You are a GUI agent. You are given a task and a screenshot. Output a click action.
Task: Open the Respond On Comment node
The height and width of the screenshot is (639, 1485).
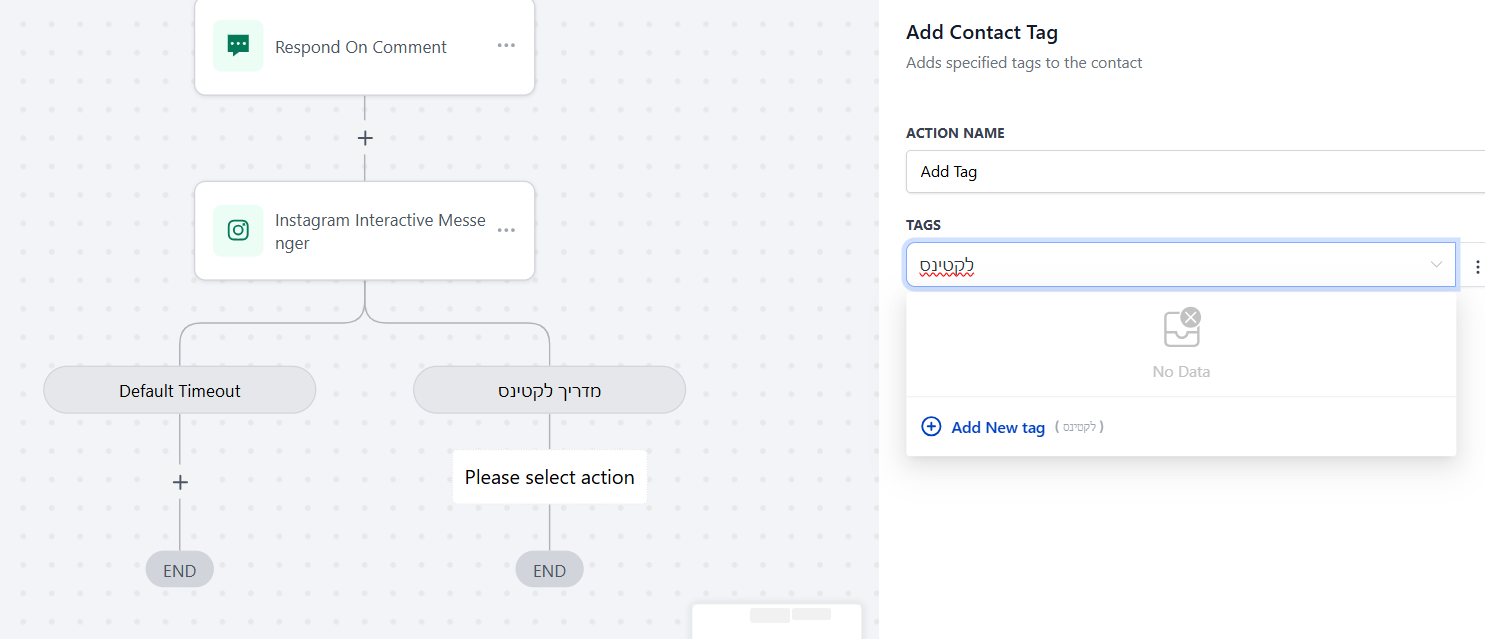pos(365,46)
